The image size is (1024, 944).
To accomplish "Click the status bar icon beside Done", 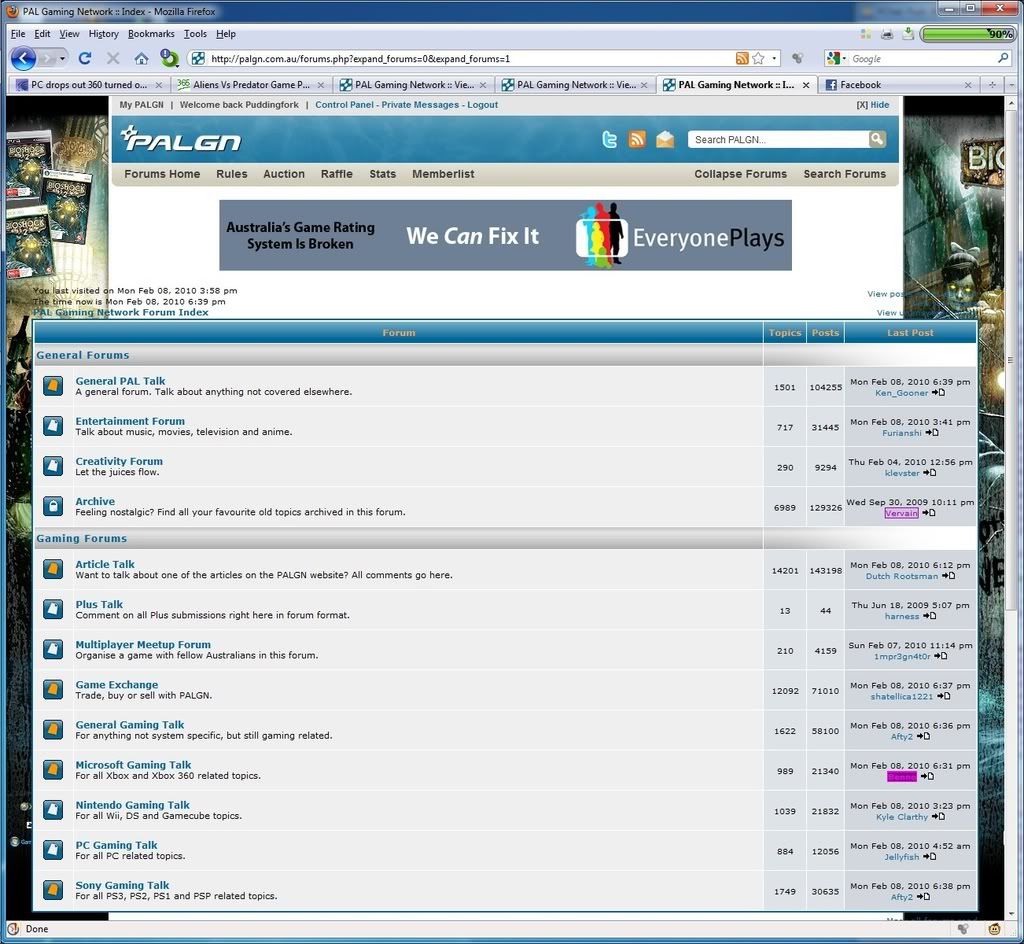I will pyautogui.click(x=13, y=929).
